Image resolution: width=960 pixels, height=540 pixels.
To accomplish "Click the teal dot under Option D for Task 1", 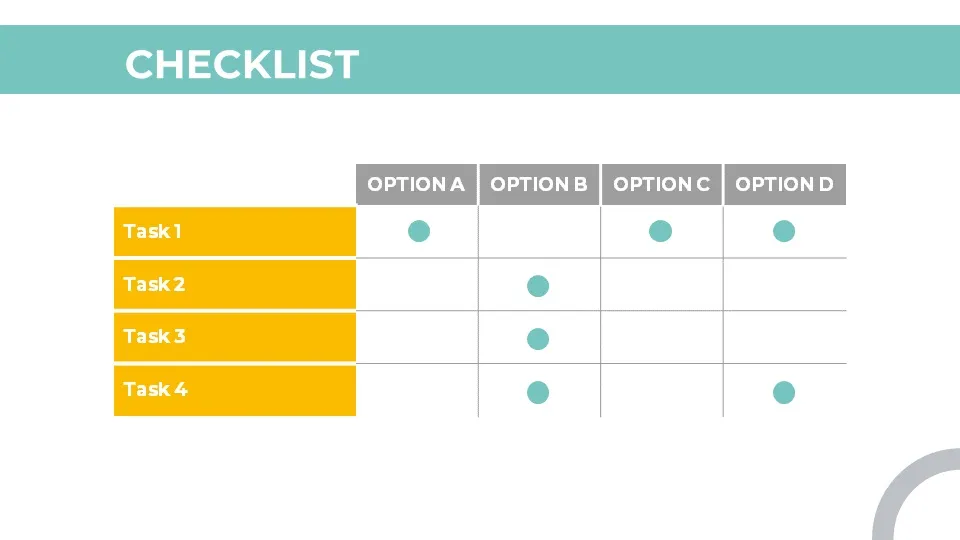I will coord(784,231).
